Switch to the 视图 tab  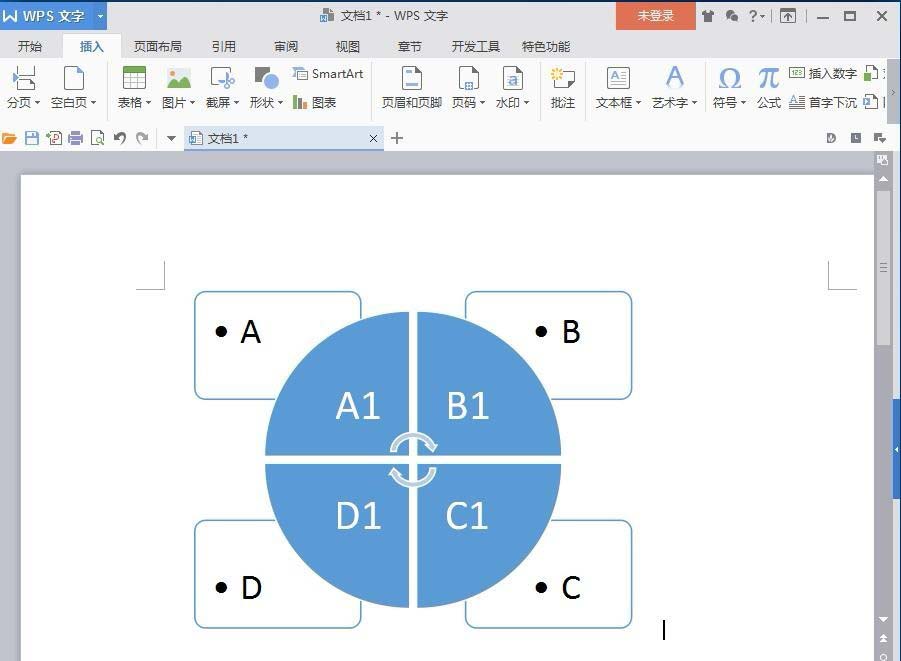pyautogui.click(x=348, y=47)
